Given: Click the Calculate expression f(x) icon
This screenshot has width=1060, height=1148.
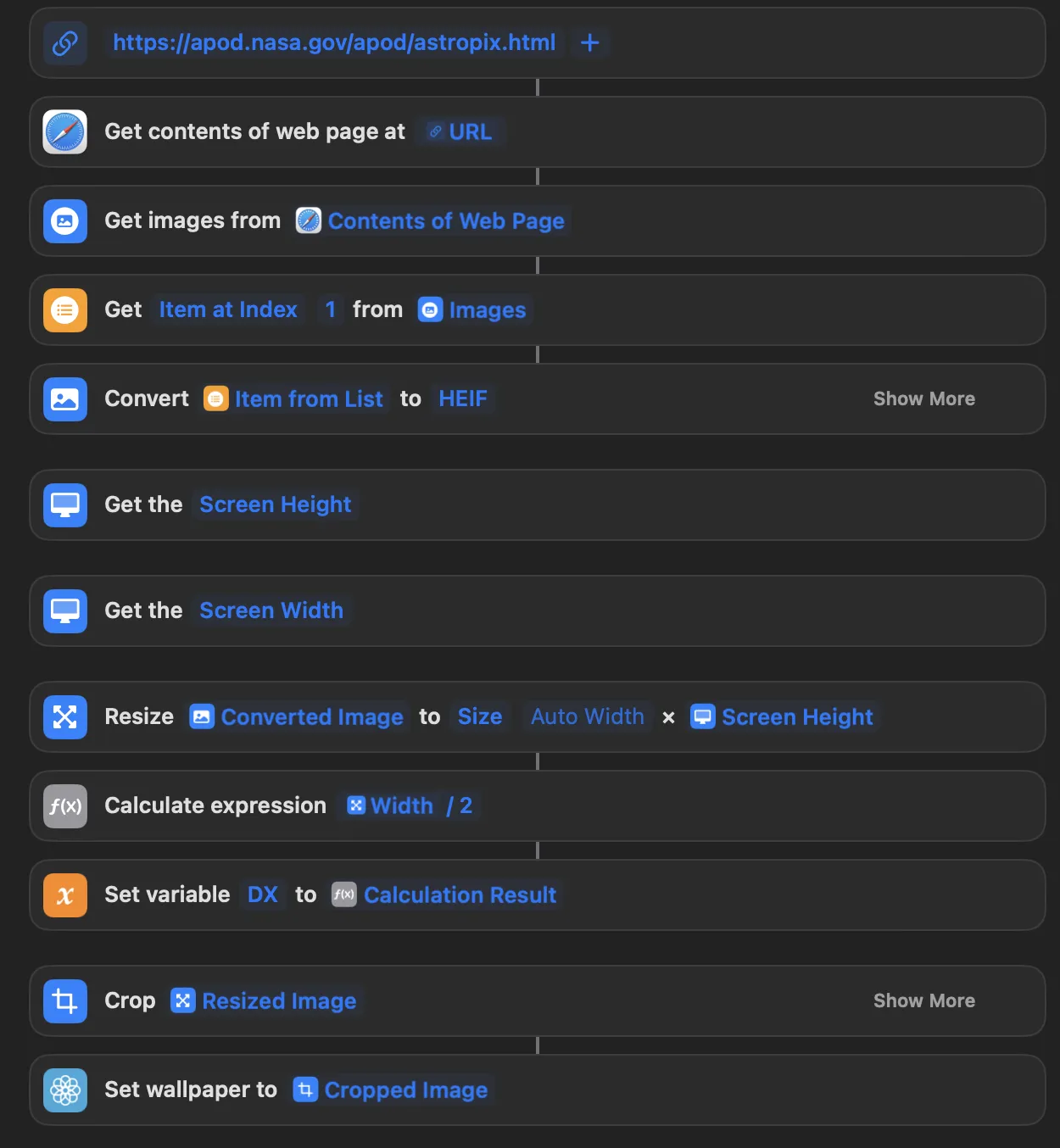Looking at the screenshot, I should (65, 806).
